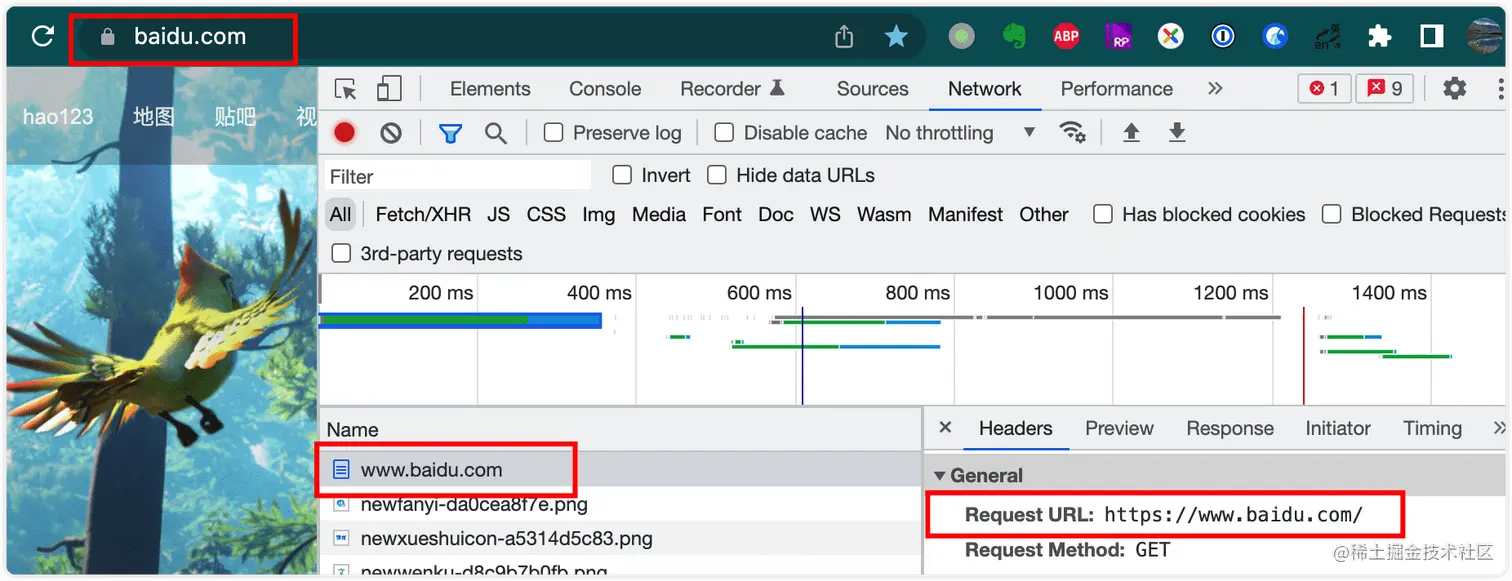
Task: Collapse the General section triangle
Action: tap(939, 476)
